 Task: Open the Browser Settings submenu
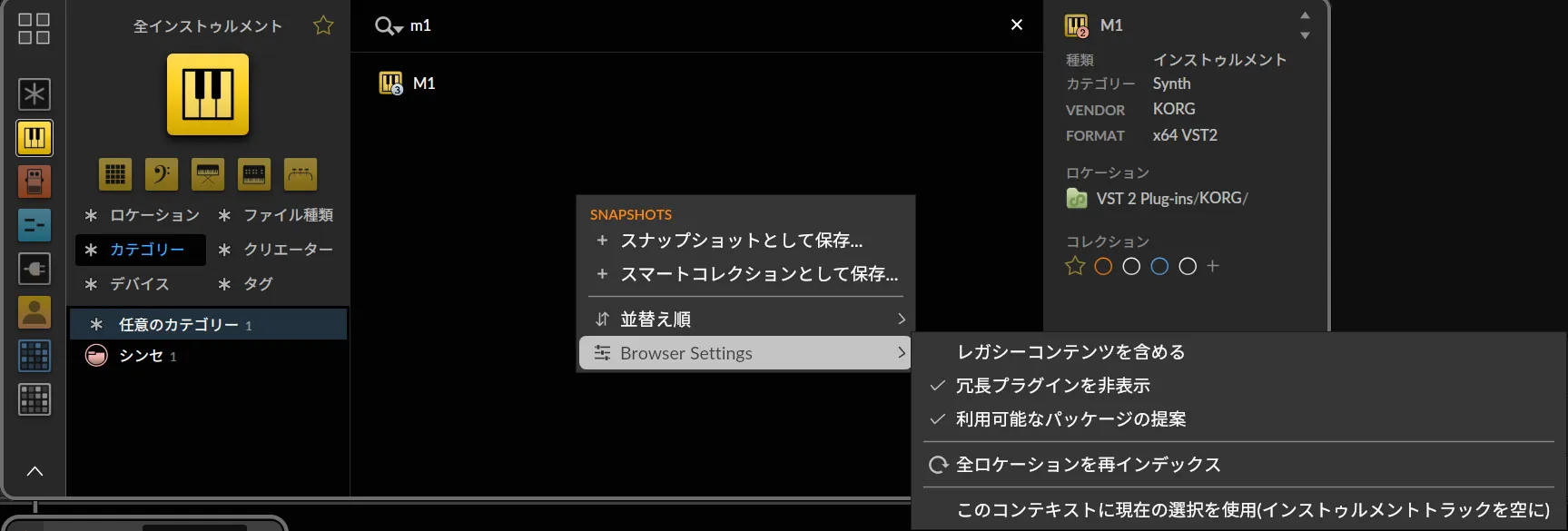[745, 353]
